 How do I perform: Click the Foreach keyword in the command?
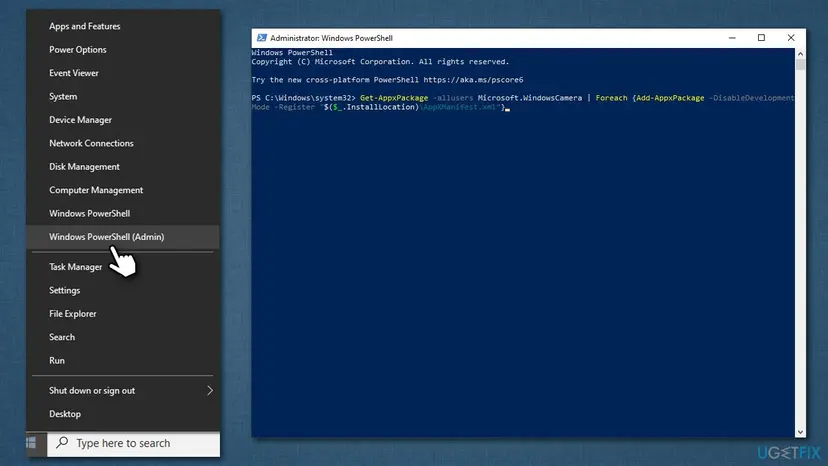tap(611, 98)
